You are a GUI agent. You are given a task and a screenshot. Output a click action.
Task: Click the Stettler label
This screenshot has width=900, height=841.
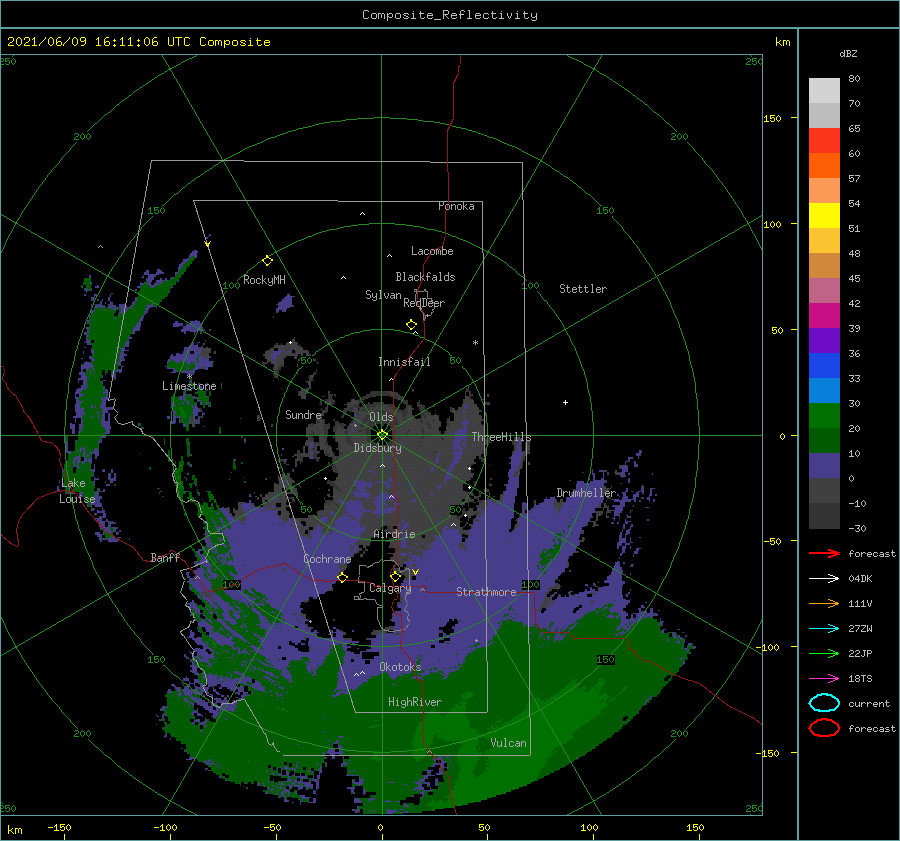583,289
